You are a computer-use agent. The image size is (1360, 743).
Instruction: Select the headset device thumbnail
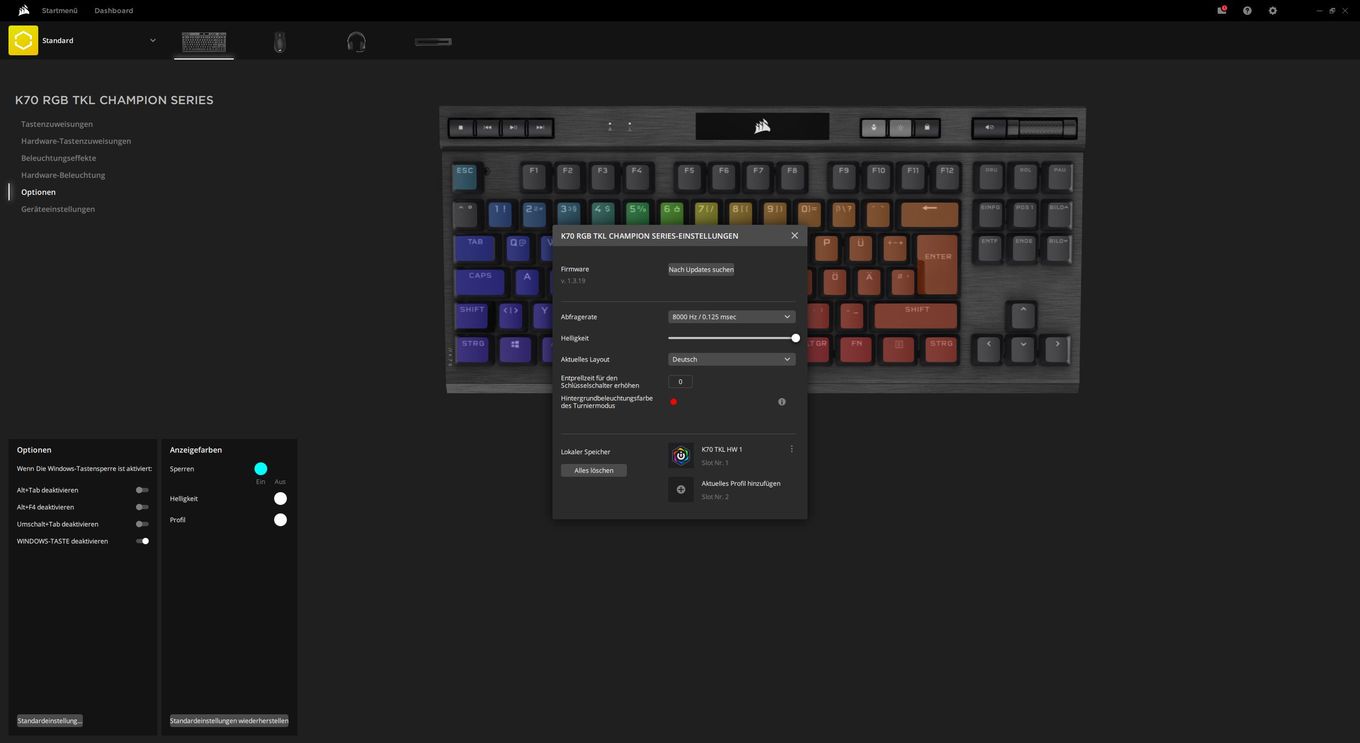click(356, 42)
